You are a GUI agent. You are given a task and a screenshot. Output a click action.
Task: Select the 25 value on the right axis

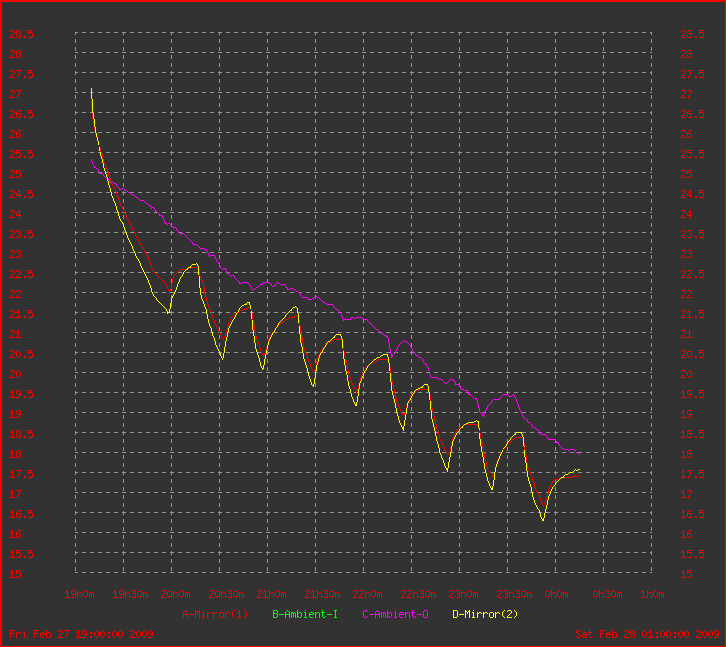[x=686, y=174]
